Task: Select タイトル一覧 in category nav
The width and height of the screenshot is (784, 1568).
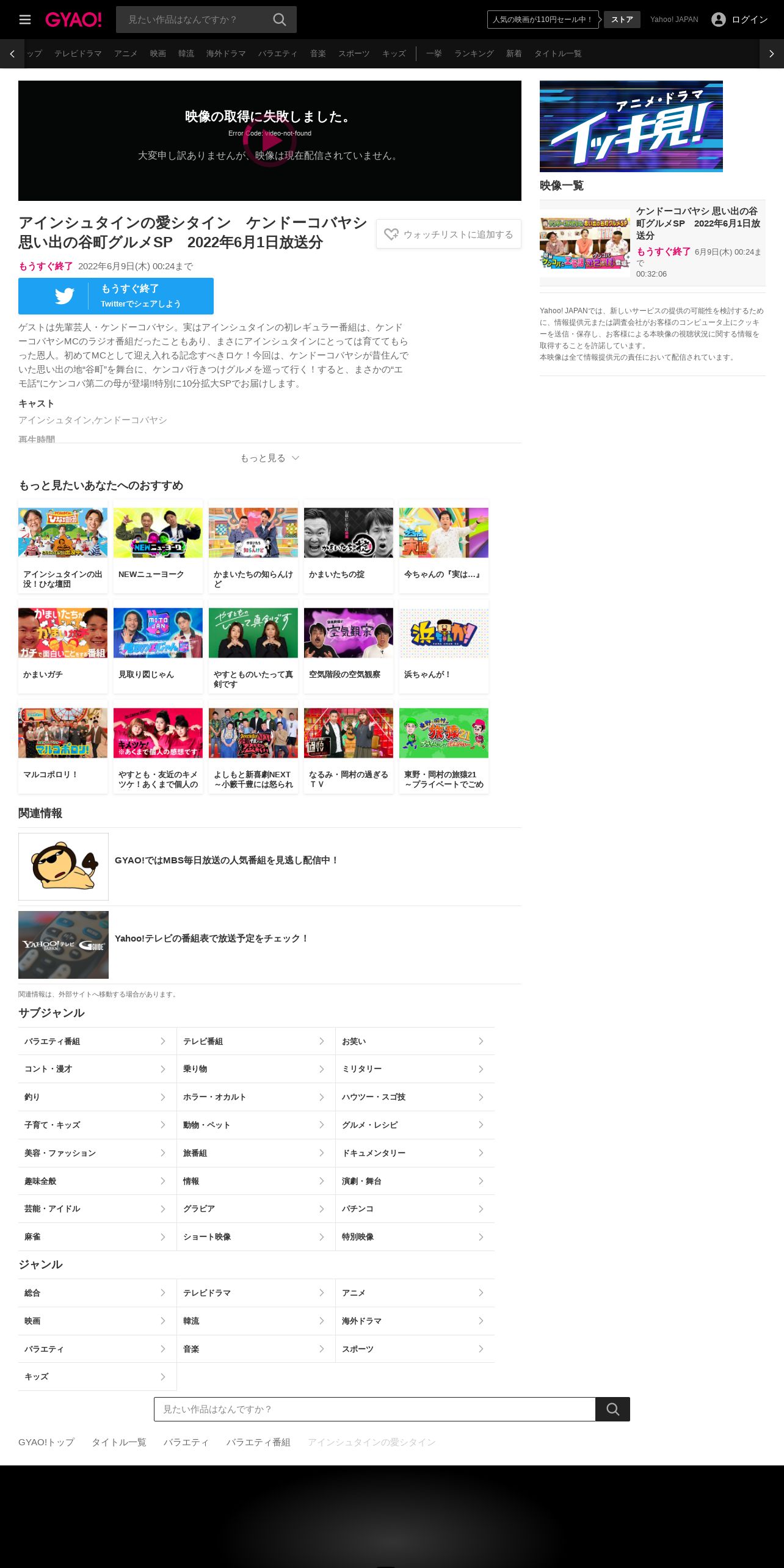Action: [557, 54]
